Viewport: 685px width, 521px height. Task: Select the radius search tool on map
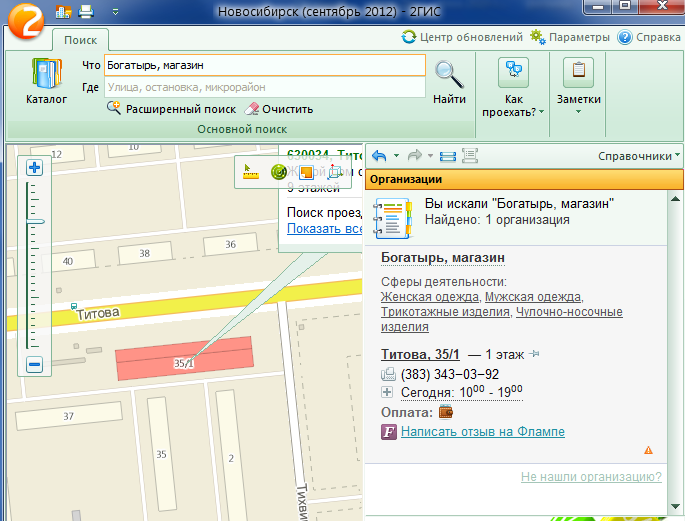pyautogui.click(x=278, y=172)
